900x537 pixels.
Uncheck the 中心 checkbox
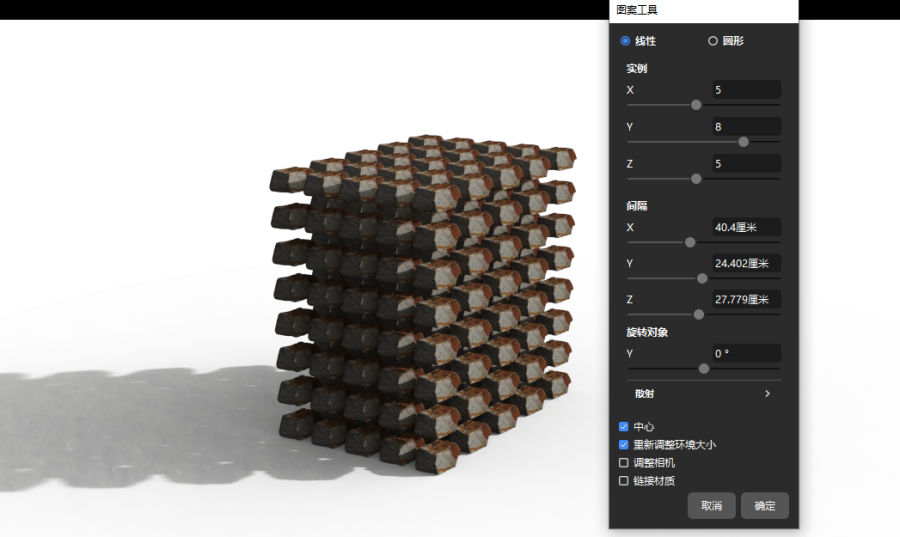pos(624,426)
